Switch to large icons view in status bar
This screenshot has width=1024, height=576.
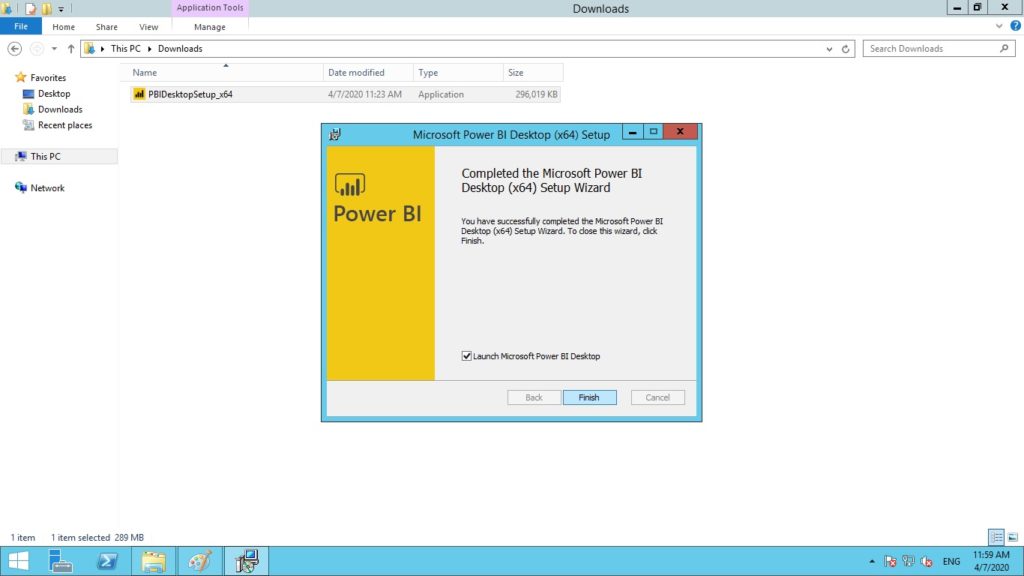(x=1012, y=537)
